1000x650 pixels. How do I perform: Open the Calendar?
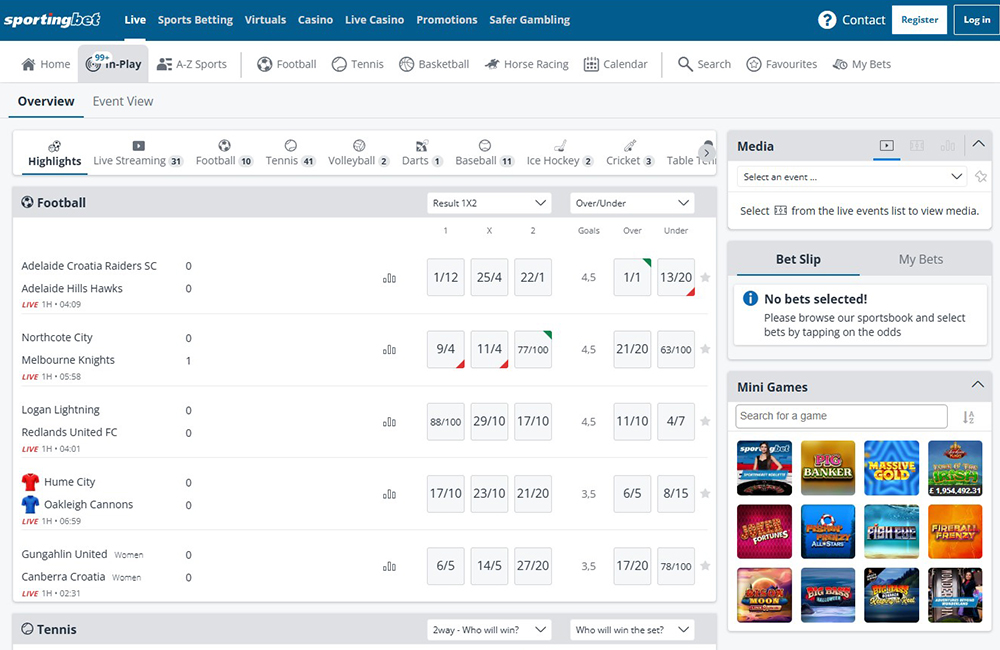[615, 64]
